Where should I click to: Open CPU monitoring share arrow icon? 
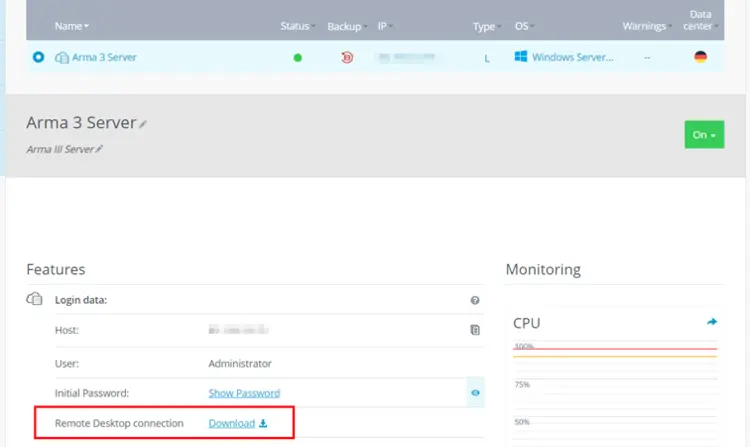tap(712, 322)
